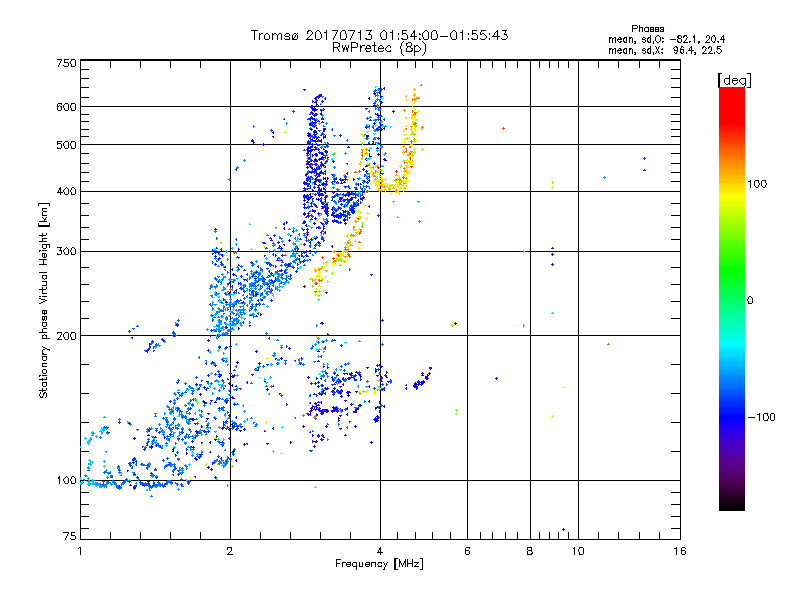Screen dimensions: 800x600
Task: Click the colorbar tick label "-100"
Action: pyautogui.click(x=761, y=417)
